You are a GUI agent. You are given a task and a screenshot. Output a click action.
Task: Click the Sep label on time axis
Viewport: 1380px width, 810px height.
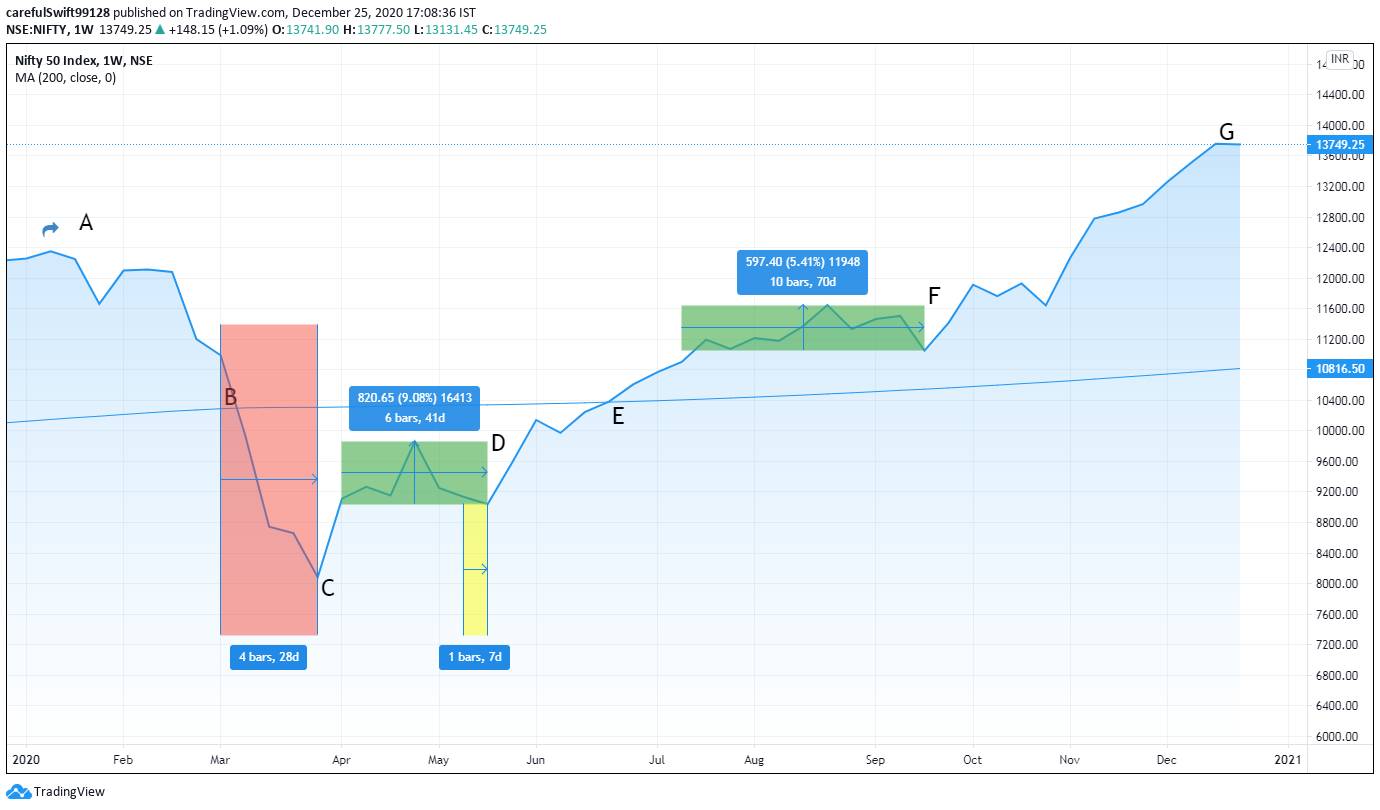(x=875, y=760)
